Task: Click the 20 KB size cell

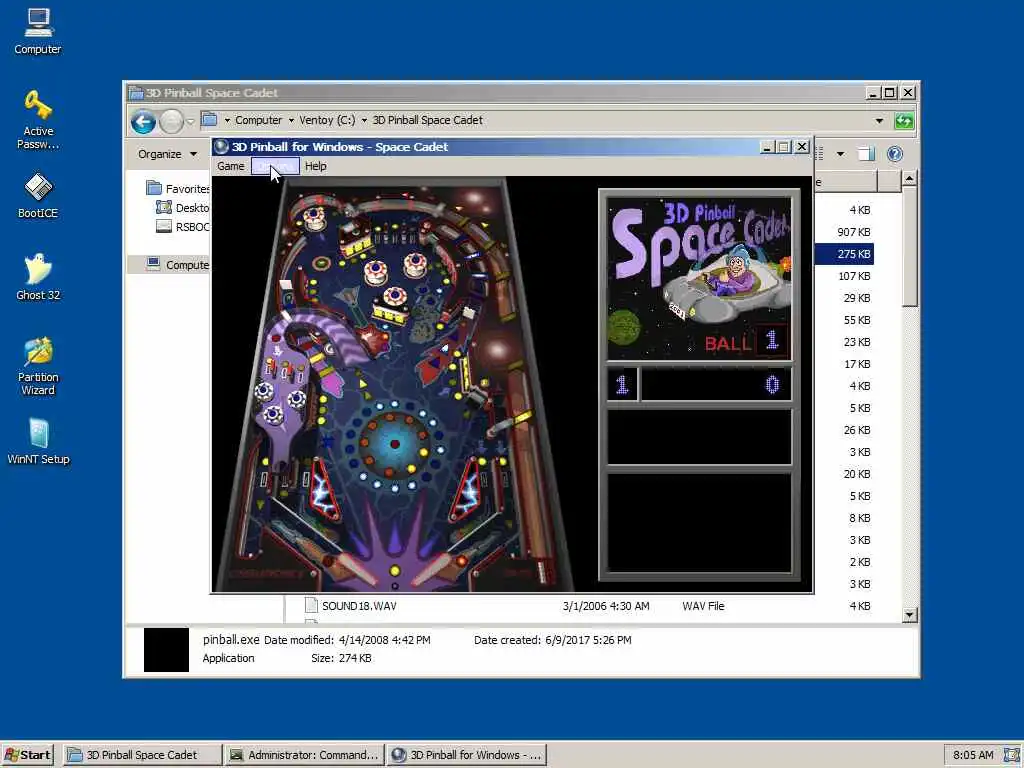Action: [x=857, y=474]
